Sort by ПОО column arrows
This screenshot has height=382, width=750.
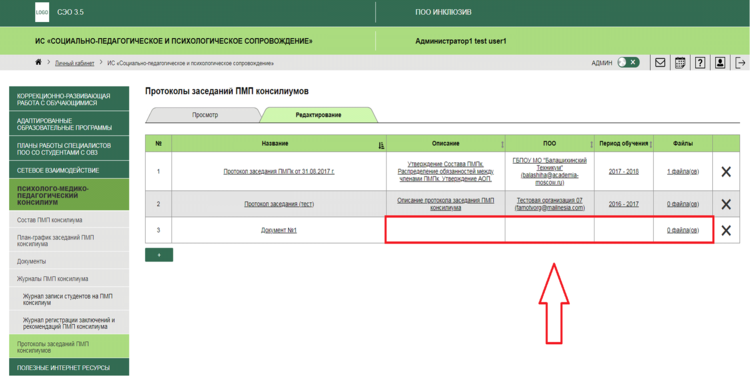click(x=591, y=144)
